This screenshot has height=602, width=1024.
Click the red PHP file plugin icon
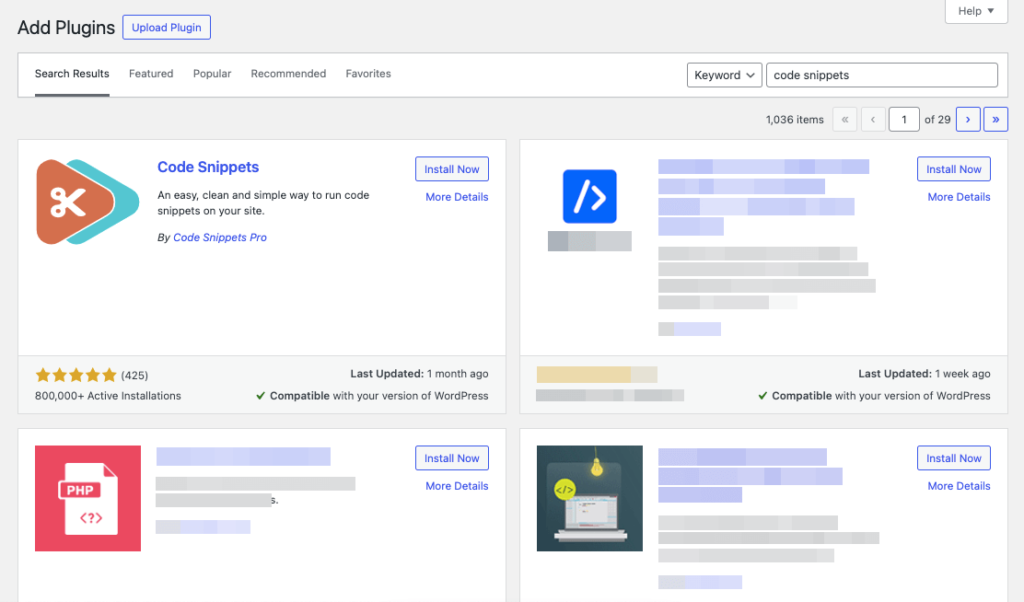pyautogui.click(x=87, y=498)
